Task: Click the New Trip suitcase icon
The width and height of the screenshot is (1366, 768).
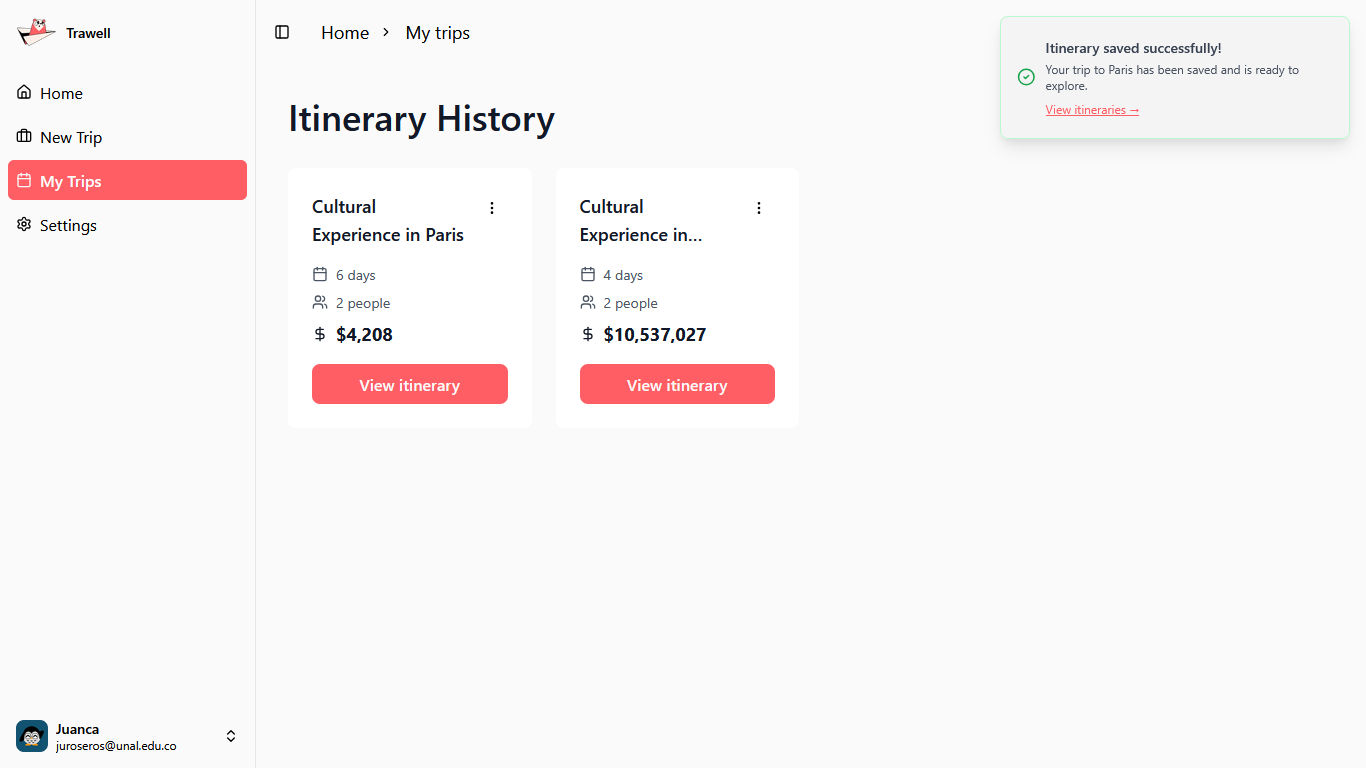Action: click(x=24, y=137)
